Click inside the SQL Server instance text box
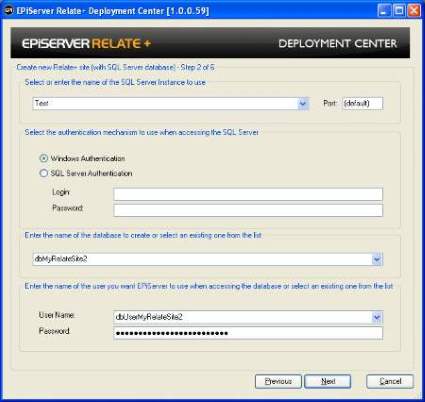This screenshot has width=425, height=402. pyautogui.click(x=165, y=104)
